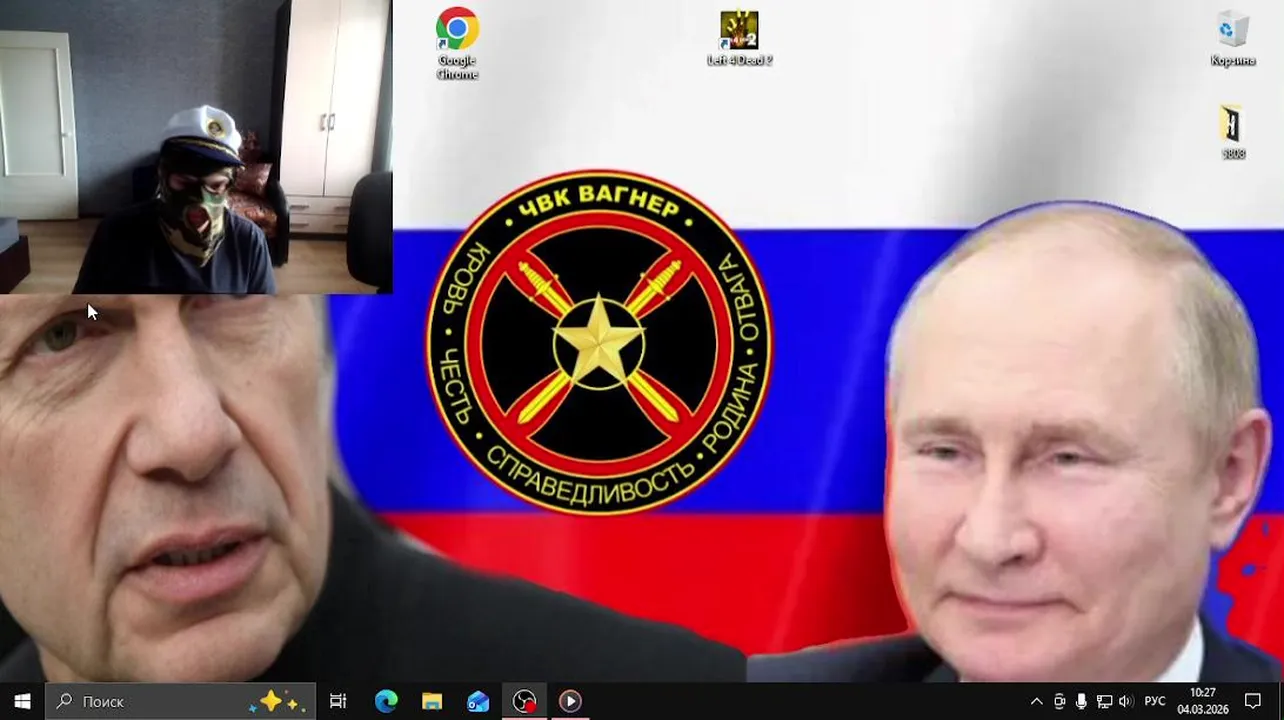Open Outlook from the taskbar
Screen dimensions: 1284x720
(478, 701)
